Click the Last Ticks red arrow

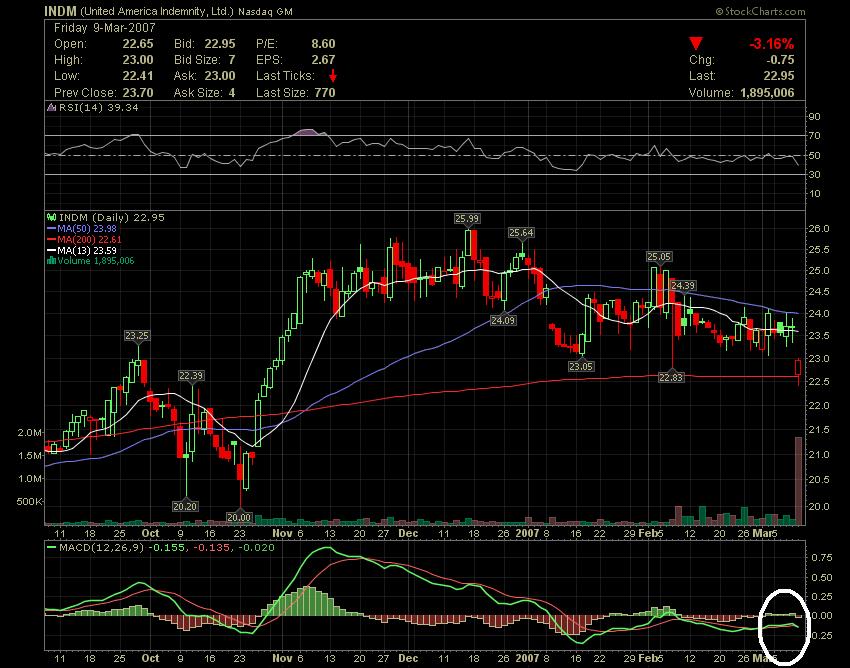point(332,76)
